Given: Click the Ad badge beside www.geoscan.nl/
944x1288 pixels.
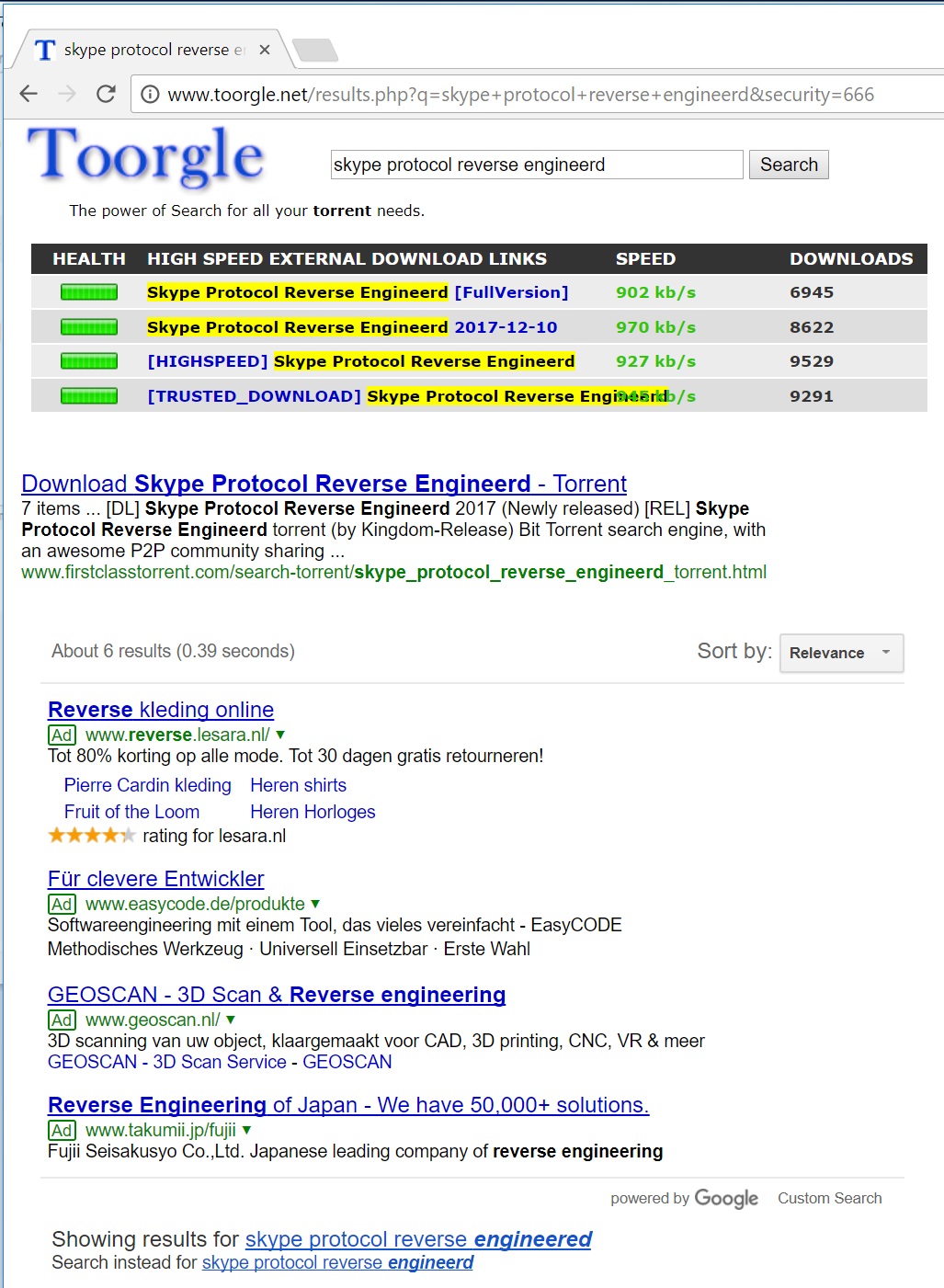Looking at the screenshot, I should pyautogui.click(x=63, y=1020).
